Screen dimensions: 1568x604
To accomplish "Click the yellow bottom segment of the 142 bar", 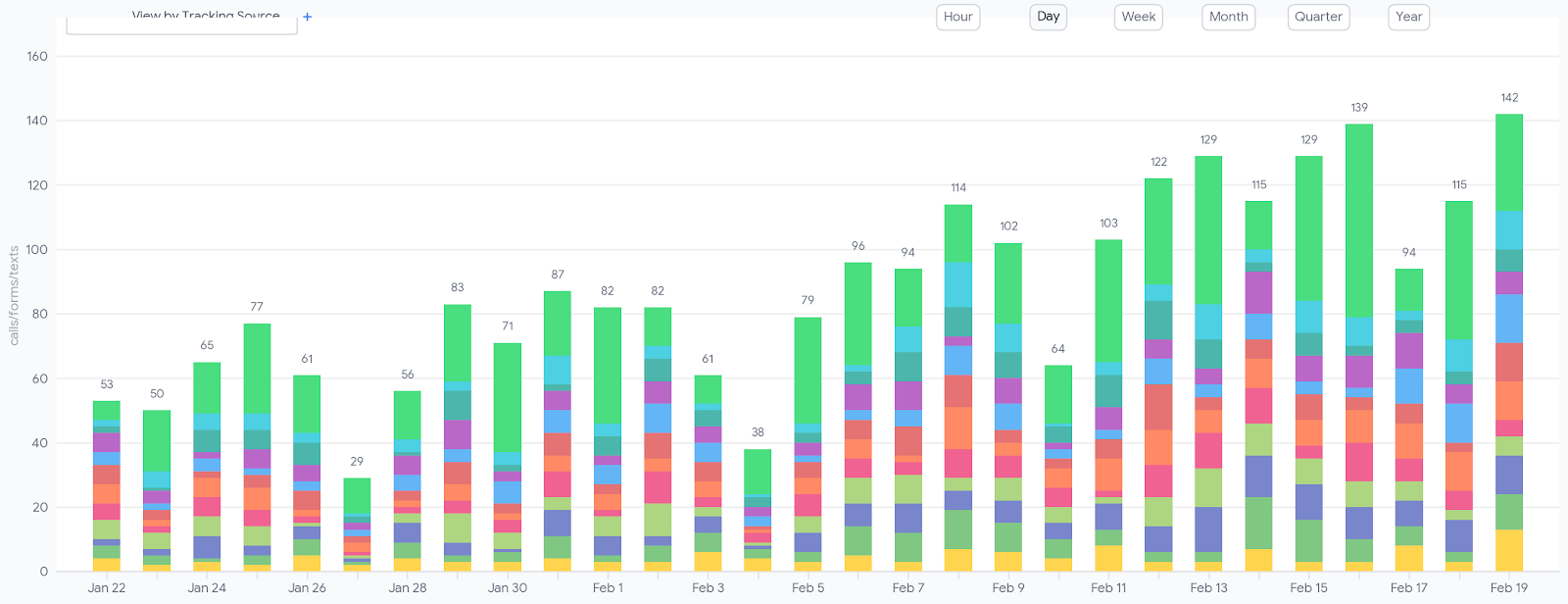I will pyautogui.click(x=1509, y=551).
